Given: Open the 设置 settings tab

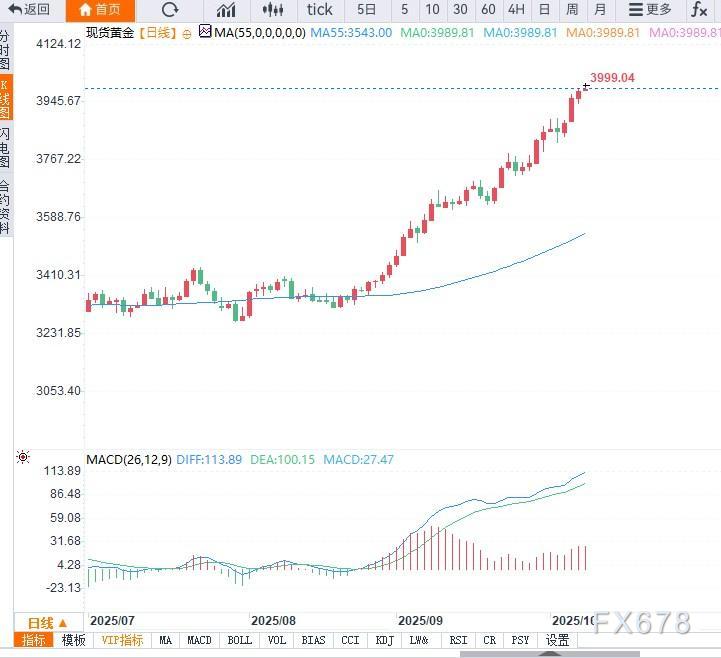Looking at the screenshot, I should pyautogui.click(x=557, y=641).
